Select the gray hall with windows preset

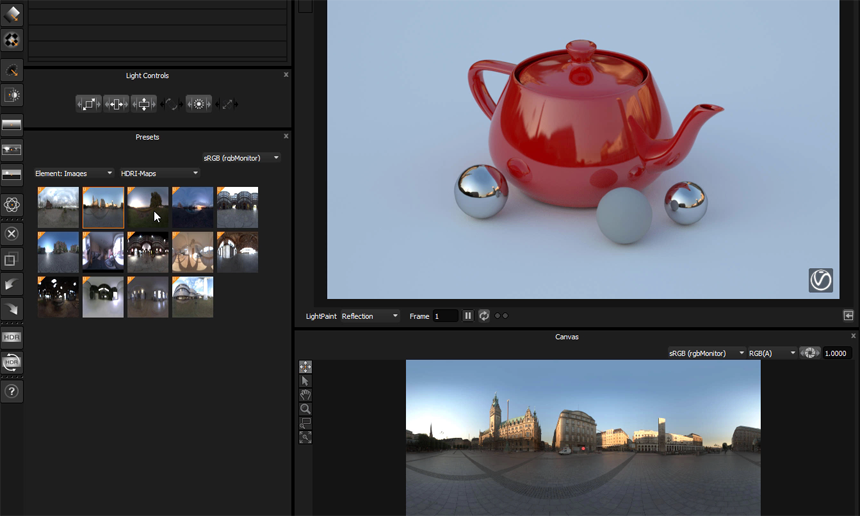(148, 297)
